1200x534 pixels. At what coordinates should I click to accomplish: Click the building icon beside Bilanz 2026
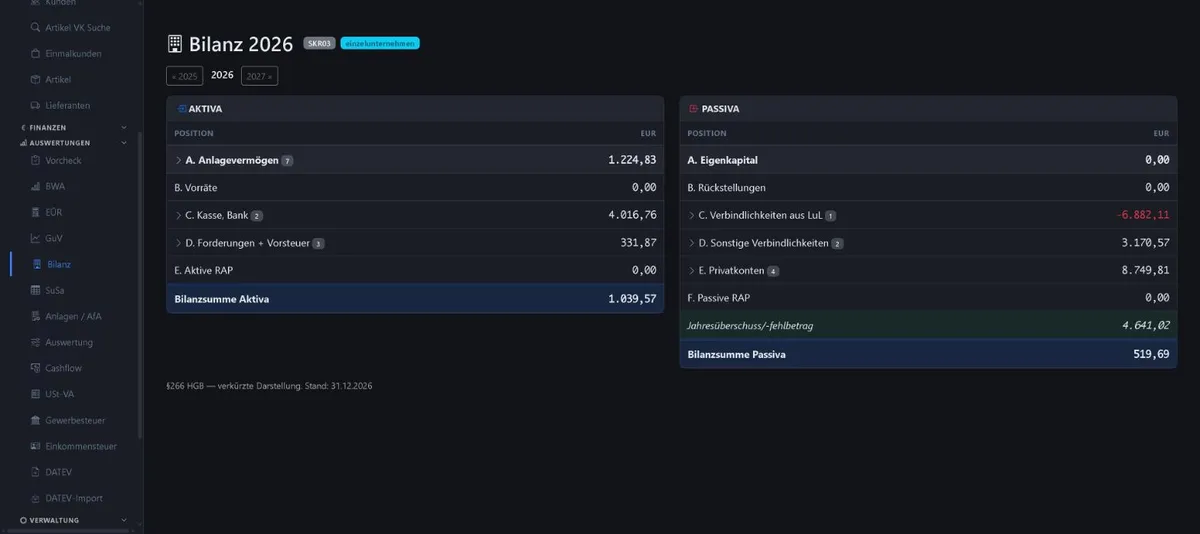click(x=175, y=44)
